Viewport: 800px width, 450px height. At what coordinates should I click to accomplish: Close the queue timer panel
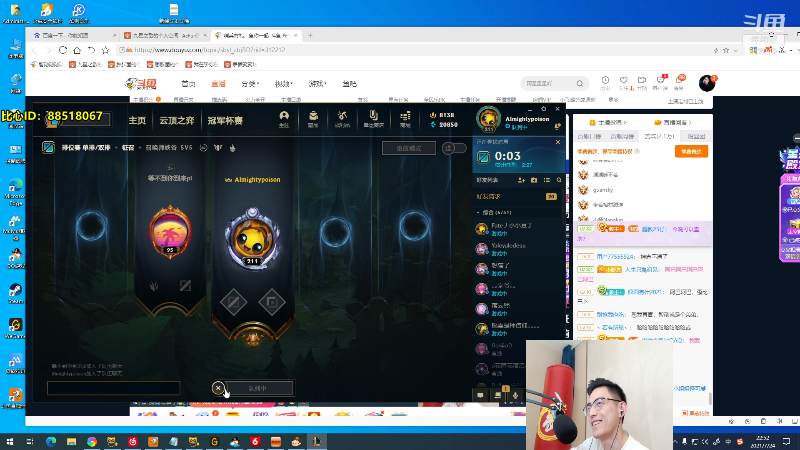[558, 142]
